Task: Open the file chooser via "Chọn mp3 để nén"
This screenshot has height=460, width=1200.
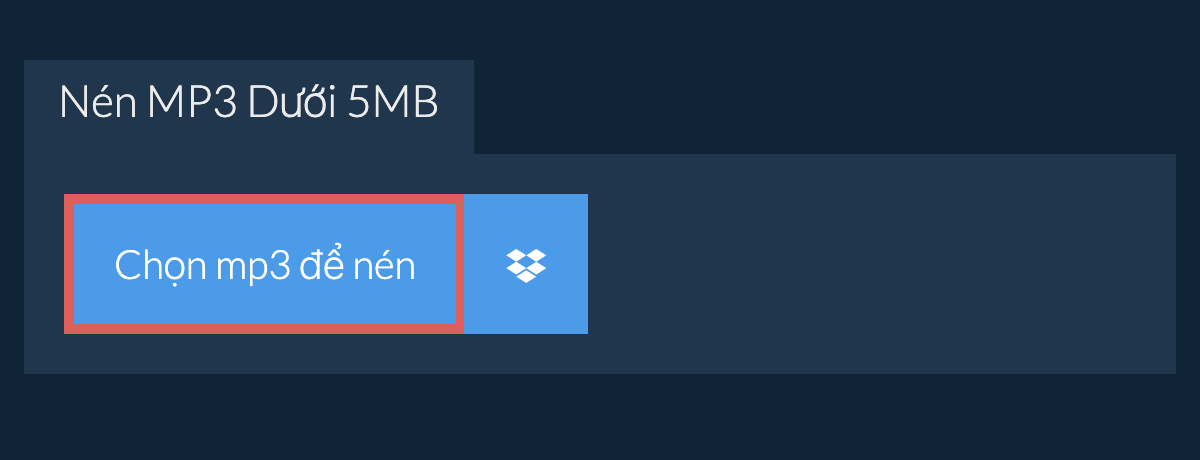Action: coord(264,264)
